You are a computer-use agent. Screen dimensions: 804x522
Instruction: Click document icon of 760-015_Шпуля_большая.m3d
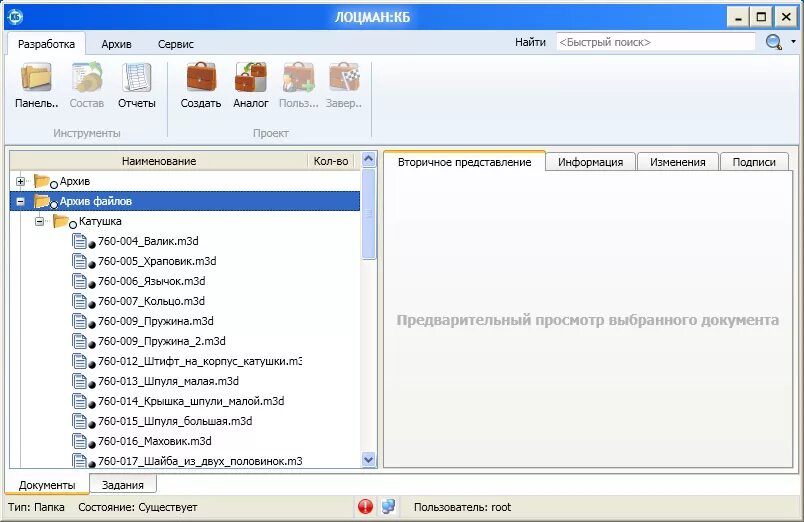point(79,421)
